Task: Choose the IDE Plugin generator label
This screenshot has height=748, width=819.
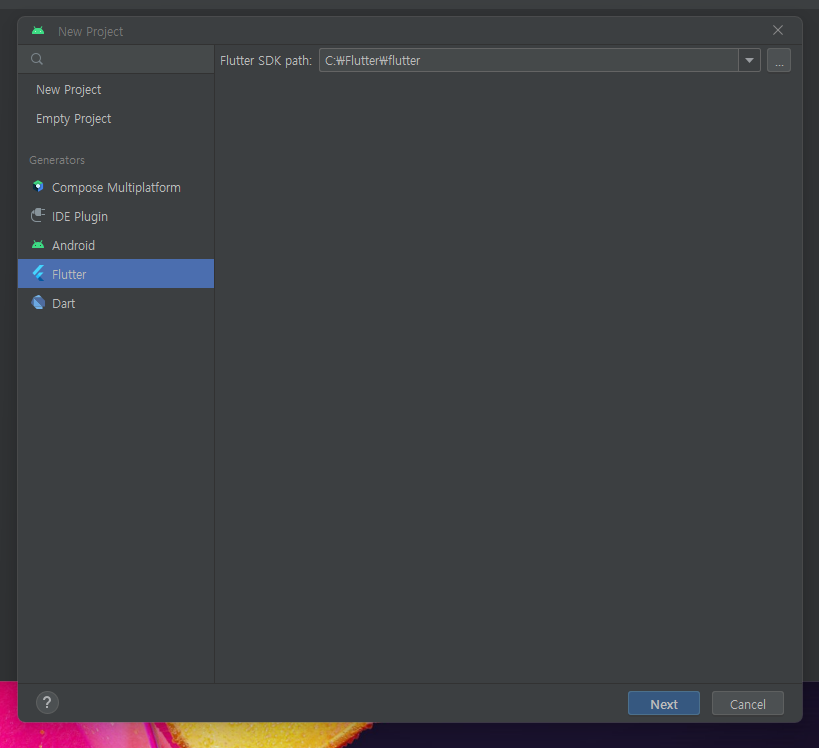Action: click(x=80, y=217)
